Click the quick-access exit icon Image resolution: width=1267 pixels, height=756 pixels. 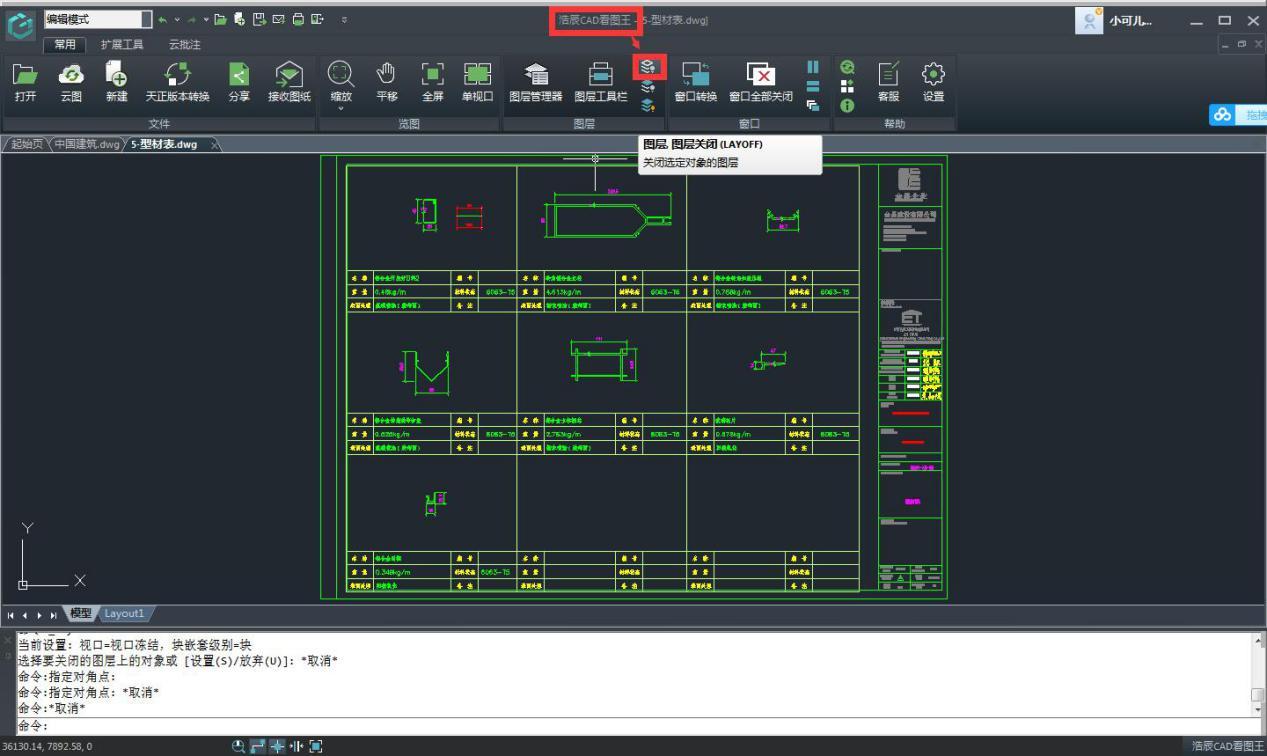pyautogui.click(x=317, y=19)
